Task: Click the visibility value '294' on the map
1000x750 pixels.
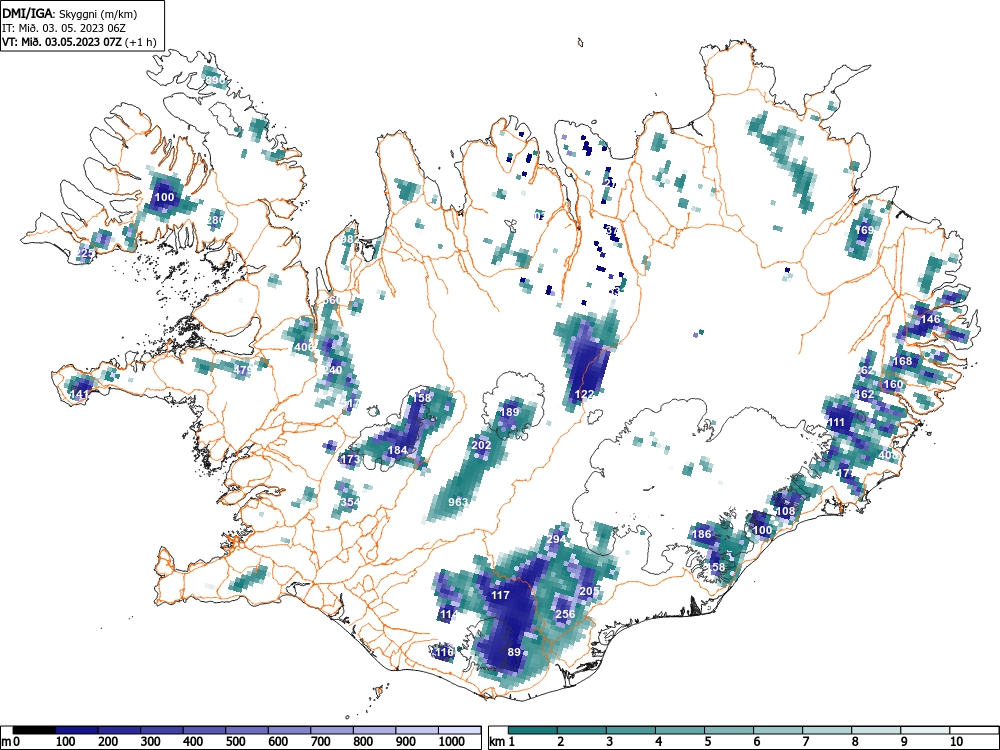Action: point(556,540)
